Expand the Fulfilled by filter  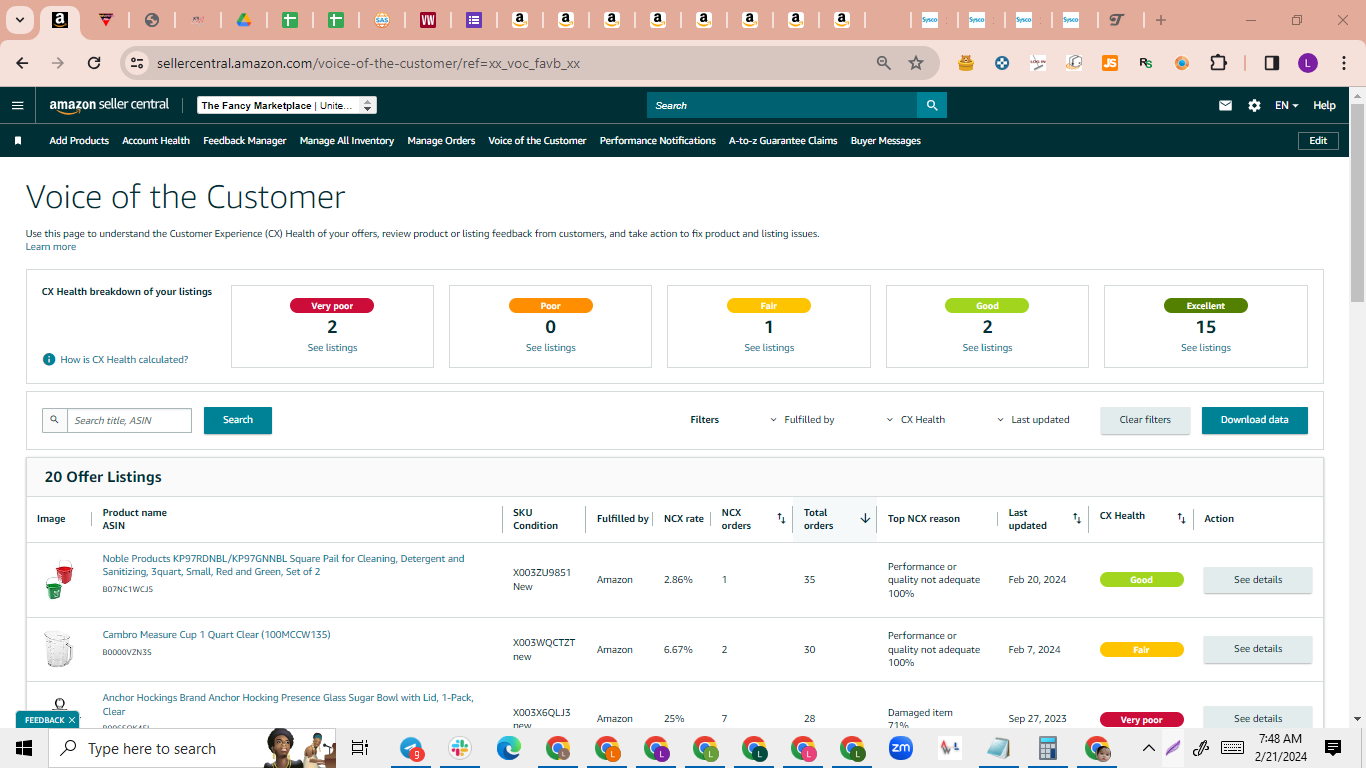point(802,420)
